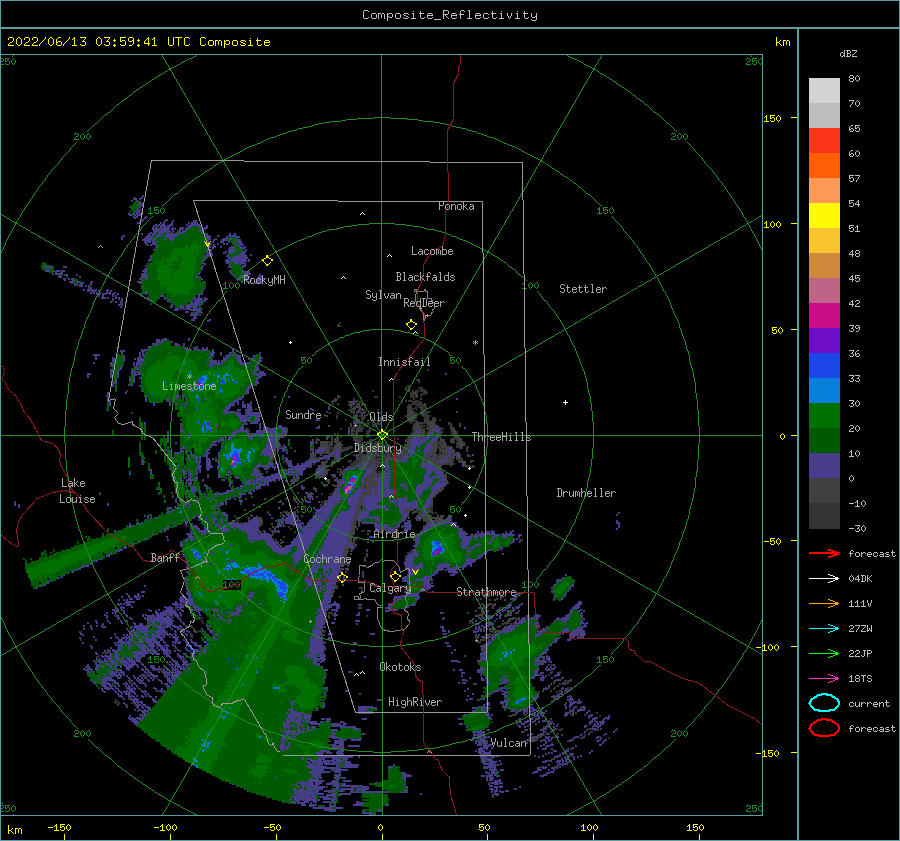Click the yellow km label at top right

tap(782, 42)
